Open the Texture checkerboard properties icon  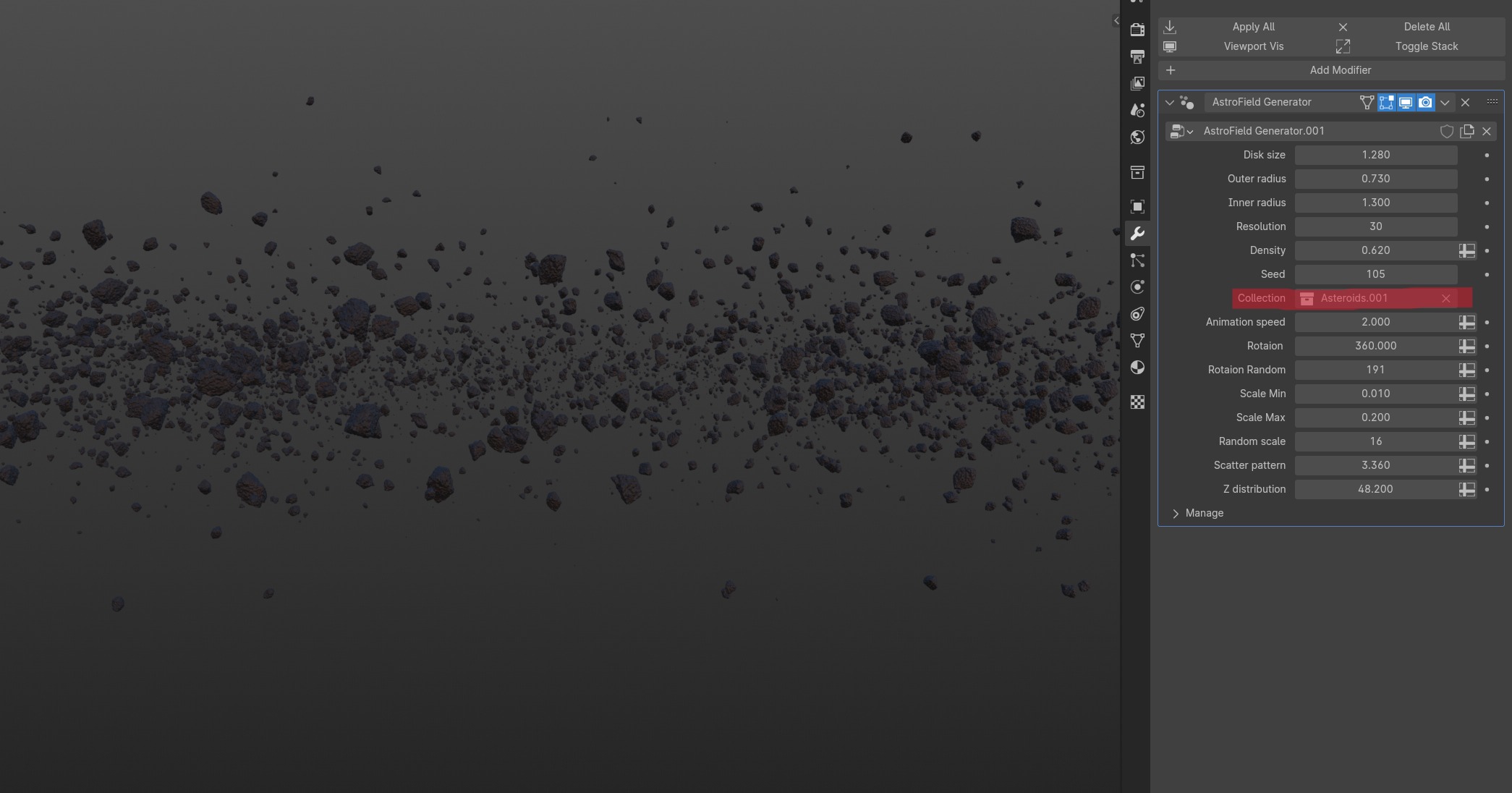tap(1137, 402)
